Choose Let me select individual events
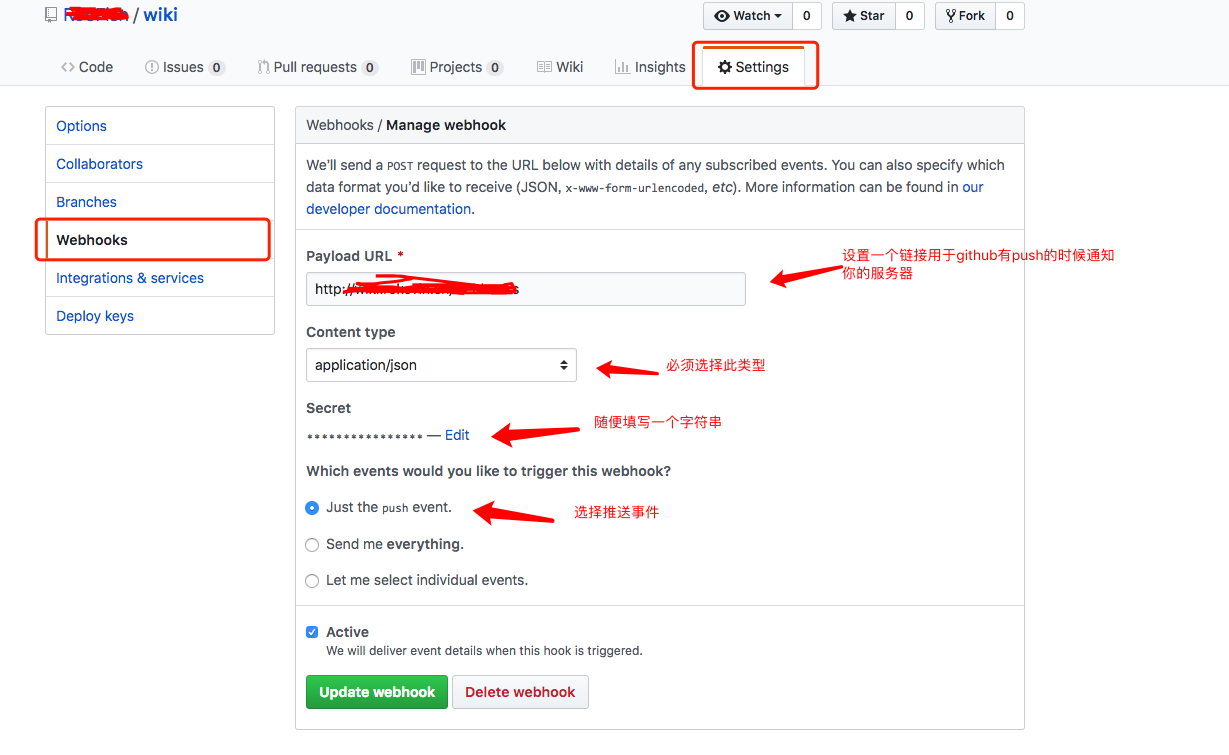The image size is (1229, 755). 312,581
